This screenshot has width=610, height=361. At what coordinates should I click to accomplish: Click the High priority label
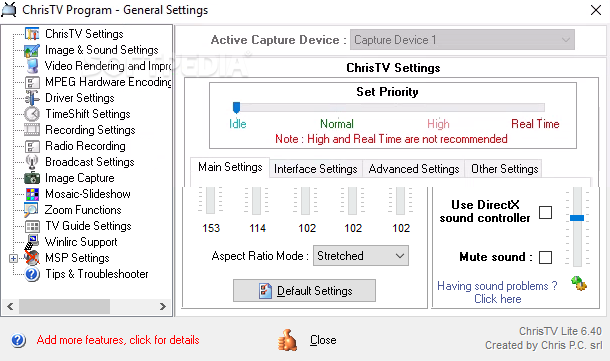[x=438, y=124]
